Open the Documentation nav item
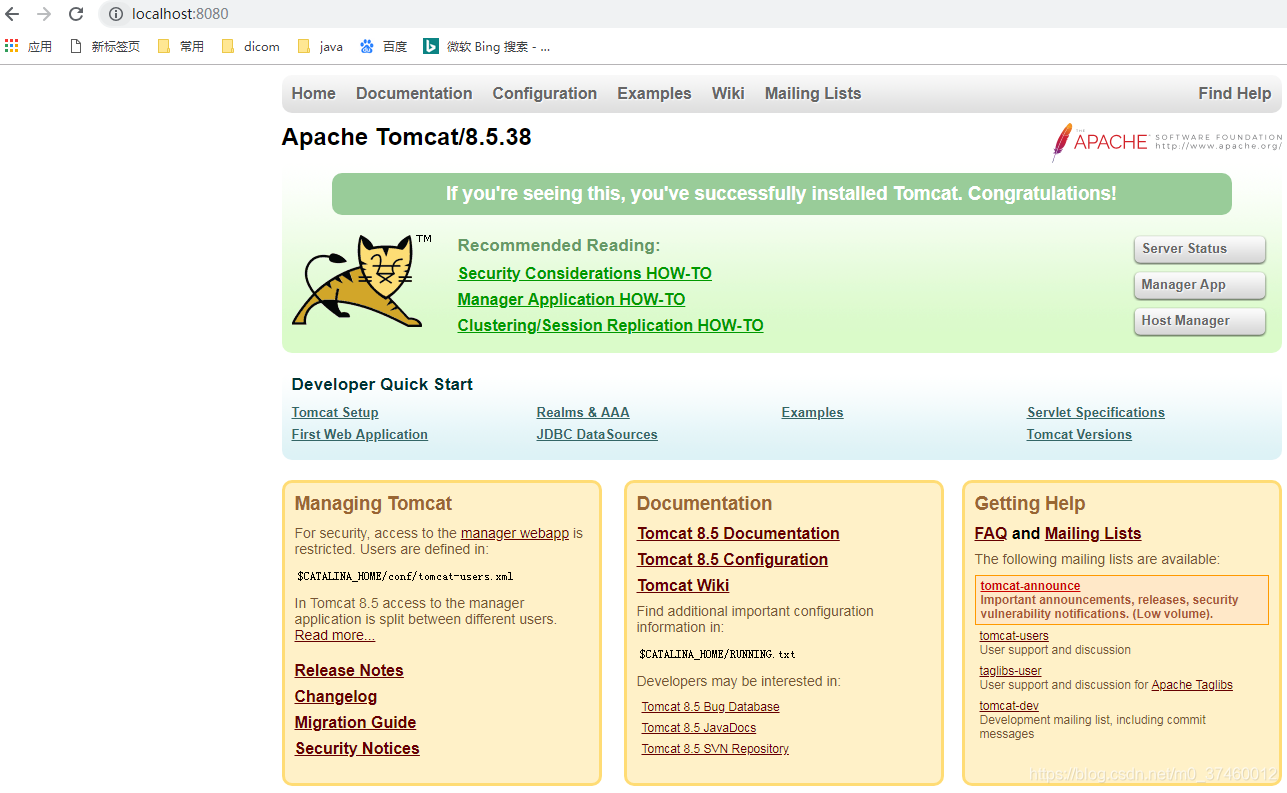This screenshot has width=1287, height=793. click(414, 93)
